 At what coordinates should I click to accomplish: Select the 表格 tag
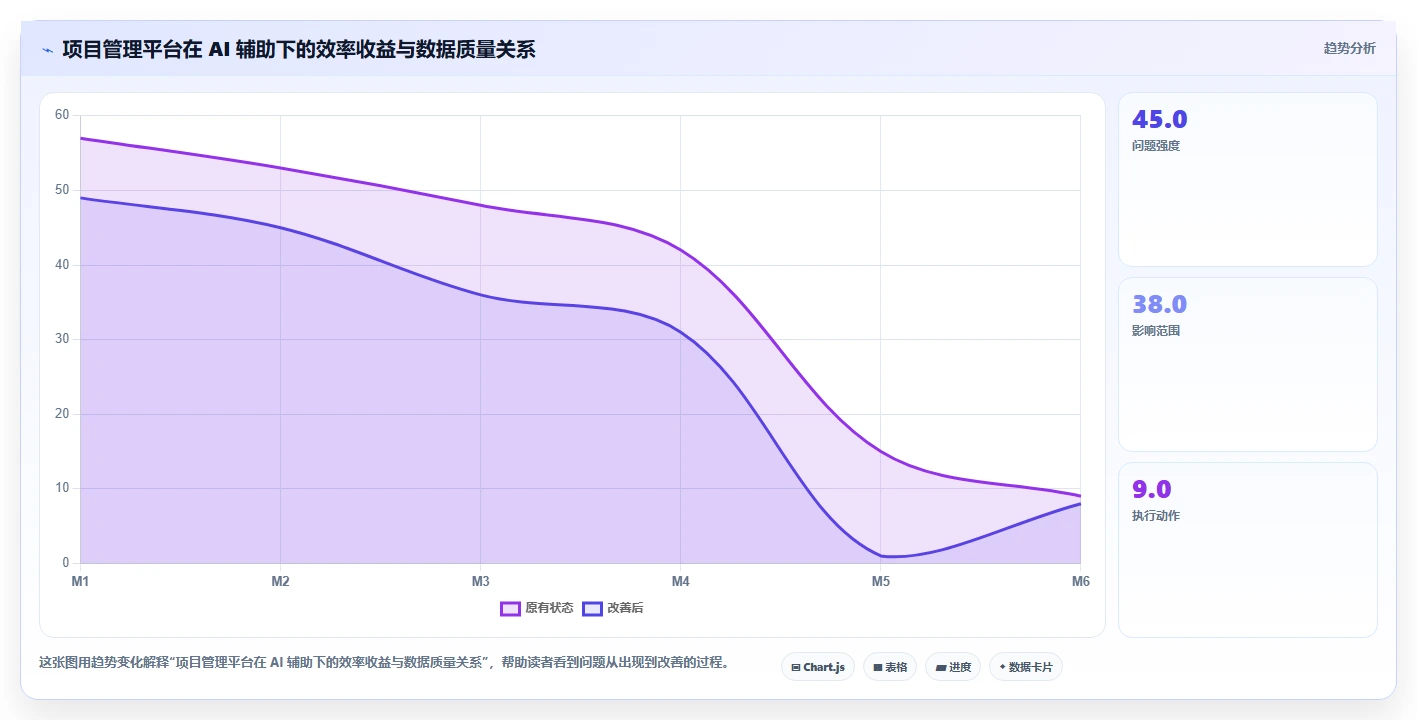(890, 667)
